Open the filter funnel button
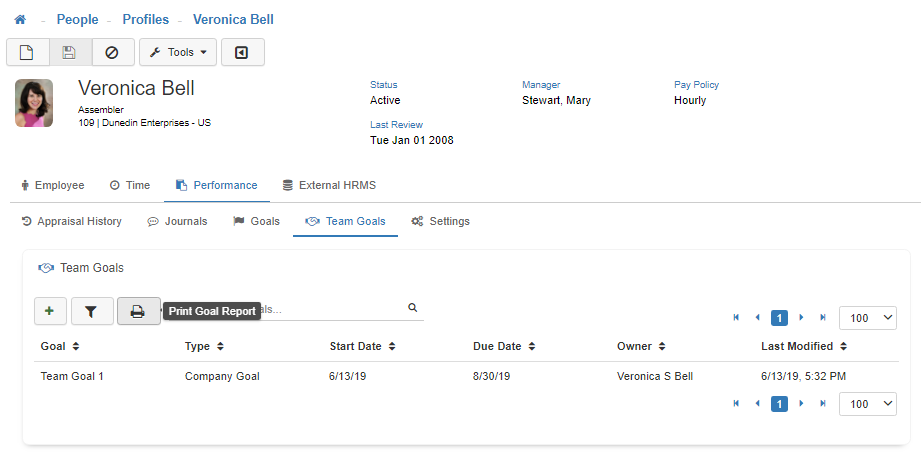Image resolution: width=921 pixels, height=452 pixels. [92, 312]
